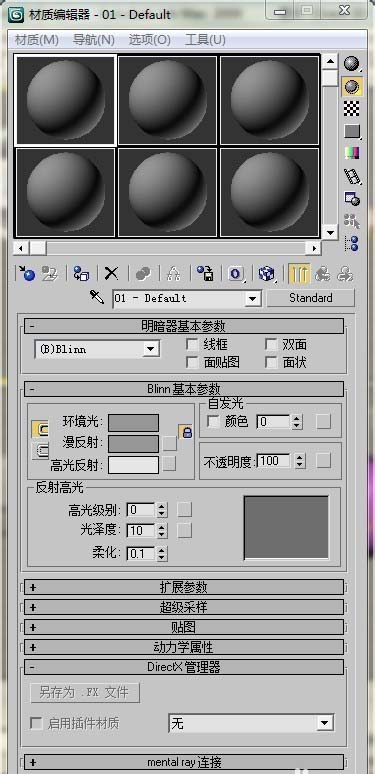Click the Make Material Copy icon
The width and height of the screenshot is (375, 774).
pos(143,273)
